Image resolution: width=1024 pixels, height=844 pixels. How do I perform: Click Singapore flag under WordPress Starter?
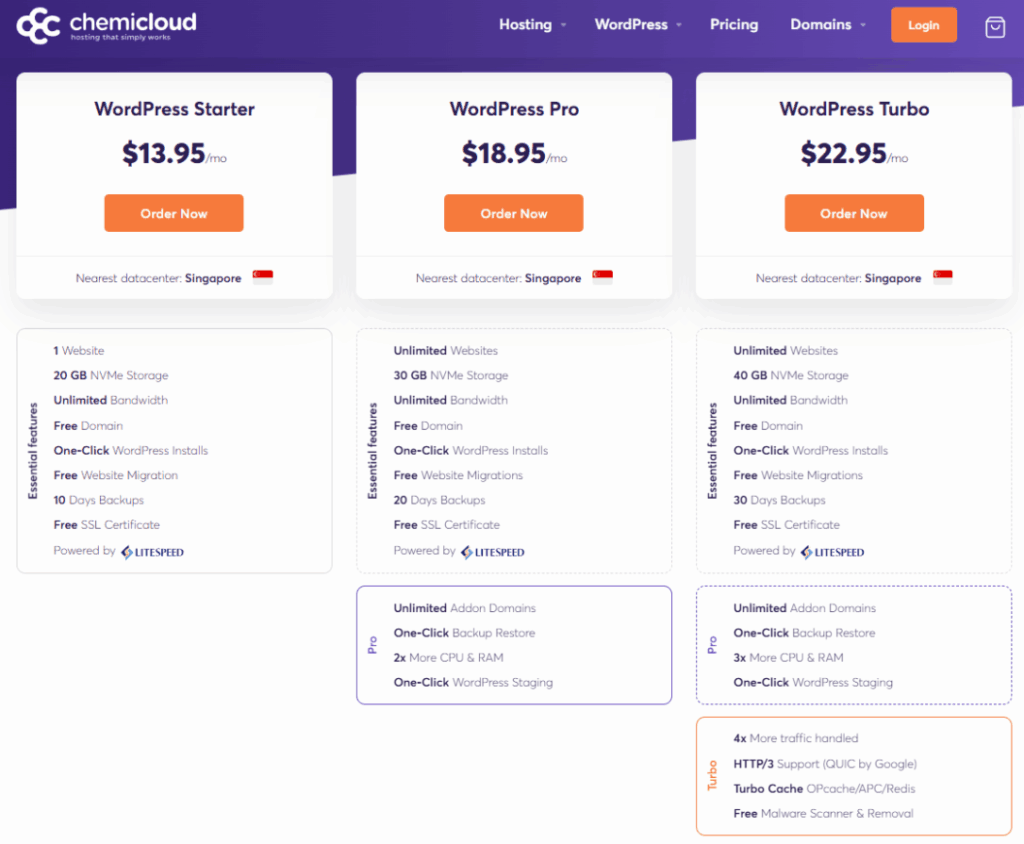pyautogui.click(x=263, y=277)
